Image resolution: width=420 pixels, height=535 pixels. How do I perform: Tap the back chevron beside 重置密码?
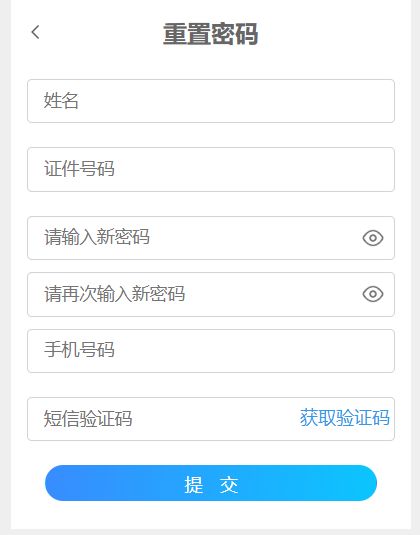[35, 32]
